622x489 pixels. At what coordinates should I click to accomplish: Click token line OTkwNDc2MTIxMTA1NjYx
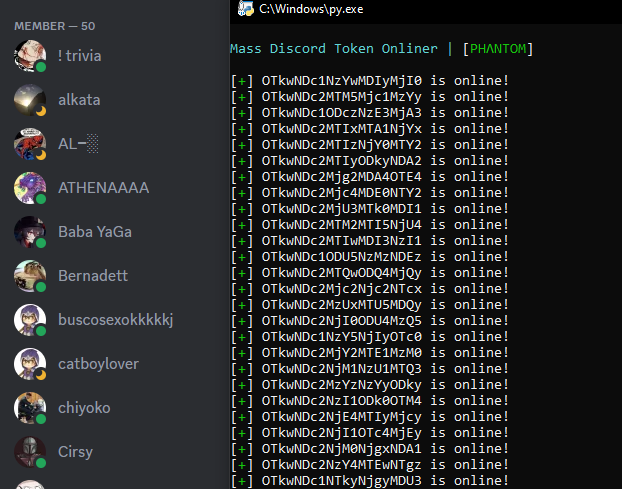coord(370,129)
